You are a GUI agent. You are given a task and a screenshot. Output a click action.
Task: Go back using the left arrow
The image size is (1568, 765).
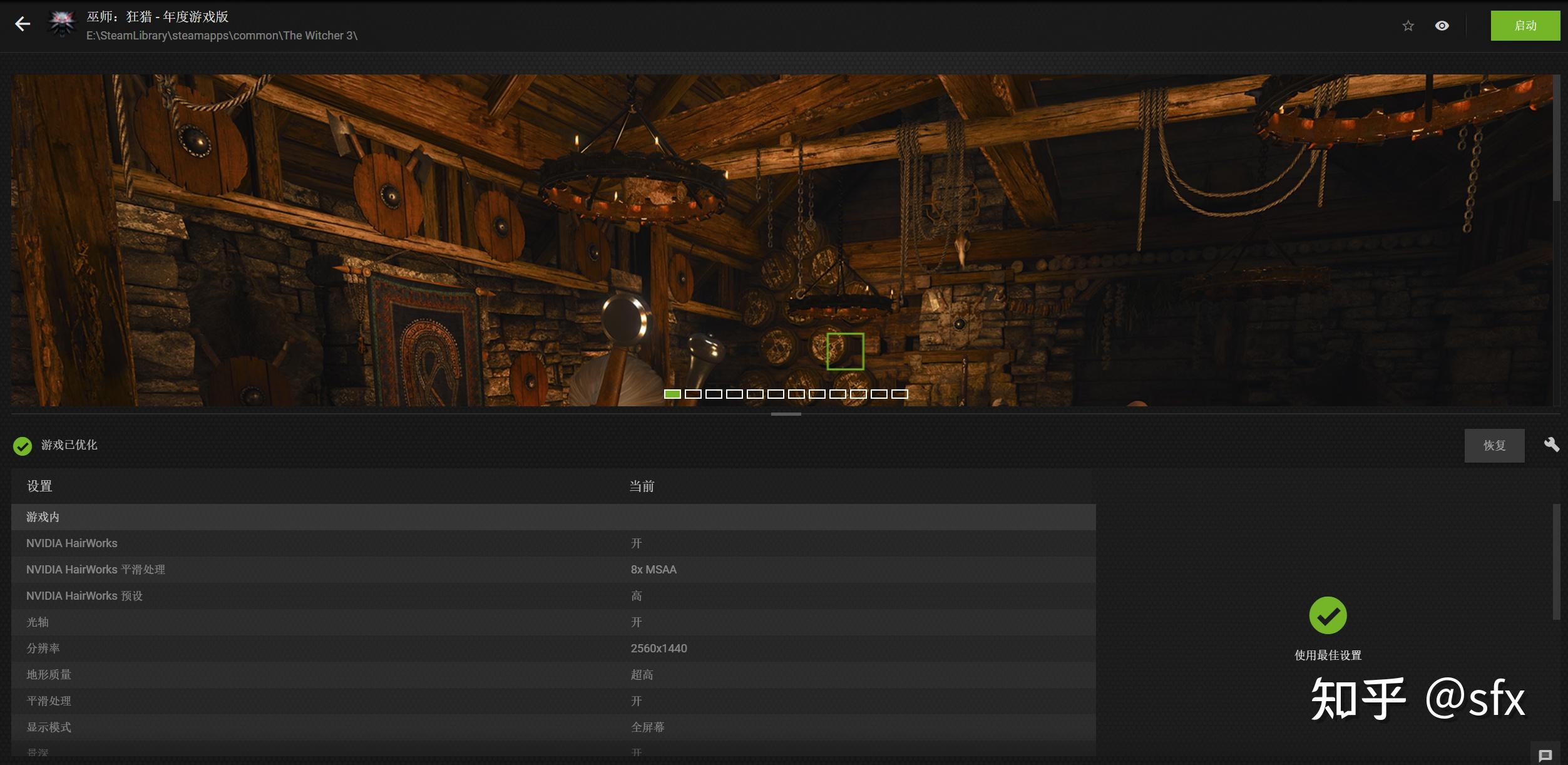point(23,24)
